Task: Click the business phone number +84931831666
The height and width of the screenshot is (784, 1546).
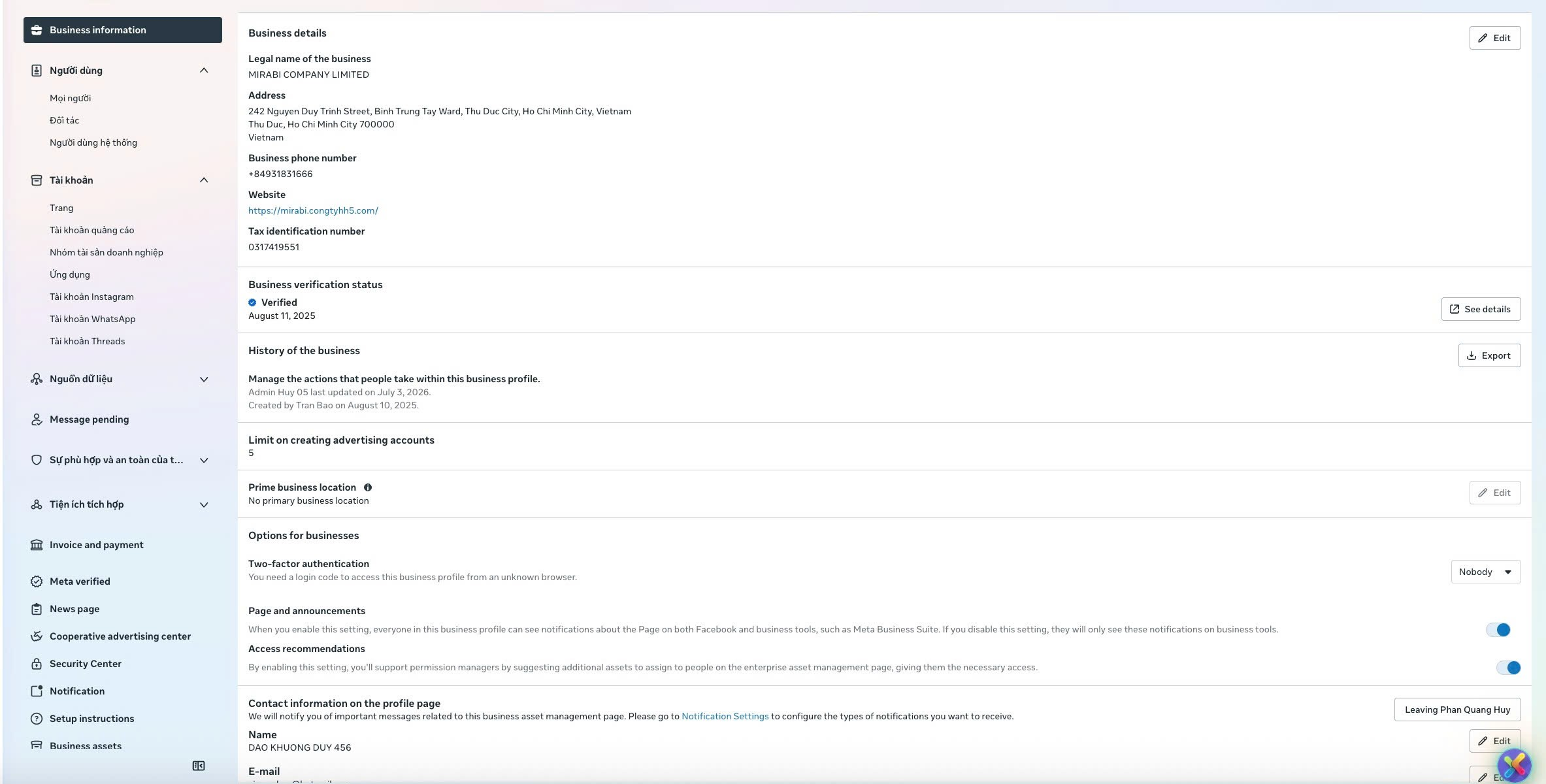Action: tap(280, 174)
